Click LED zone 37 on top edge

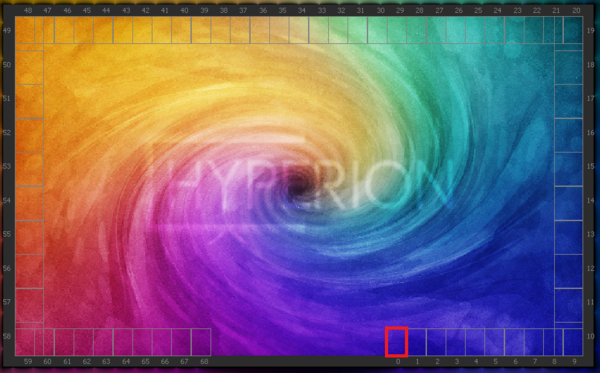pyautogui.click(x=240, y=30)
